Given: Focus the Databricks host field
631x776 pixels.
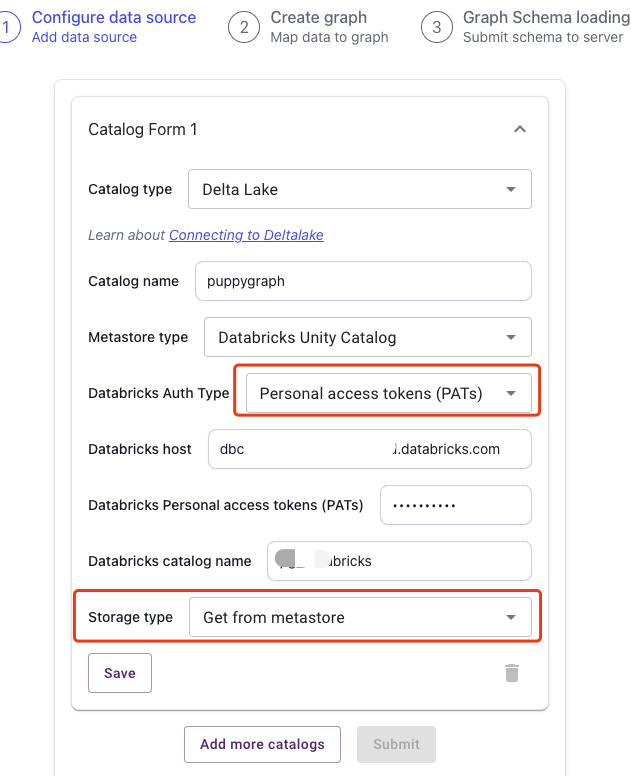Looking at the screenshot, I should tap(370, 449).
